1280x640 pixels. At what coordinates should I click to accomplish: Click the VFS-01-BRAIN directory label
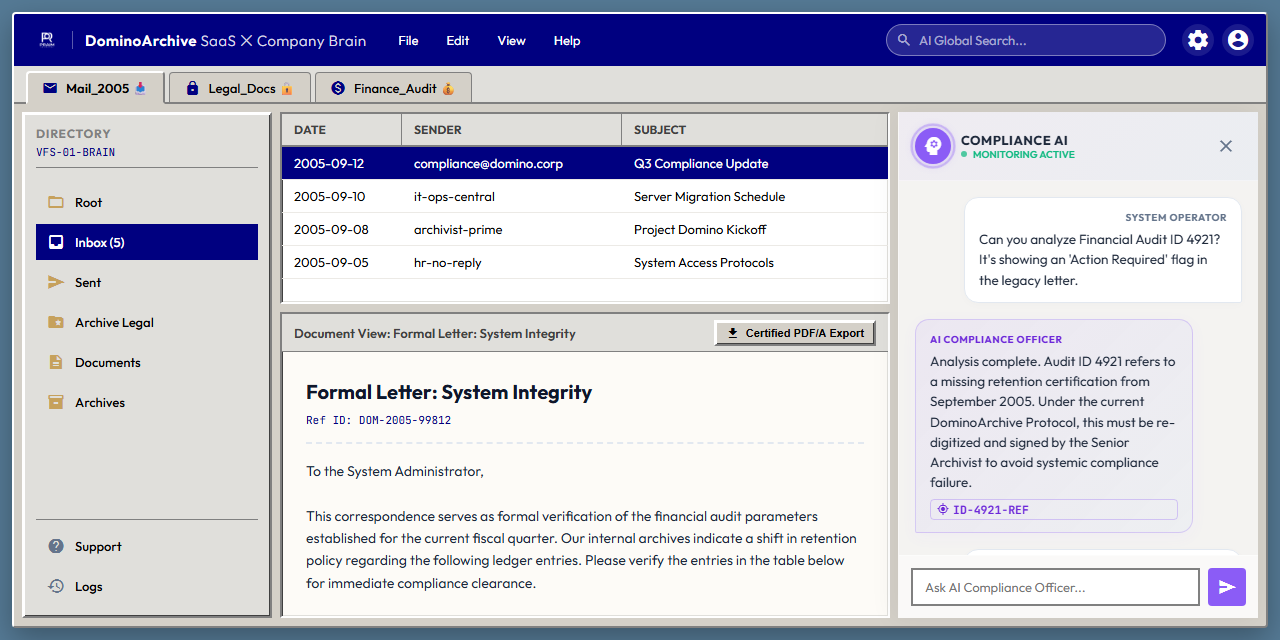(x=75, y=153)
